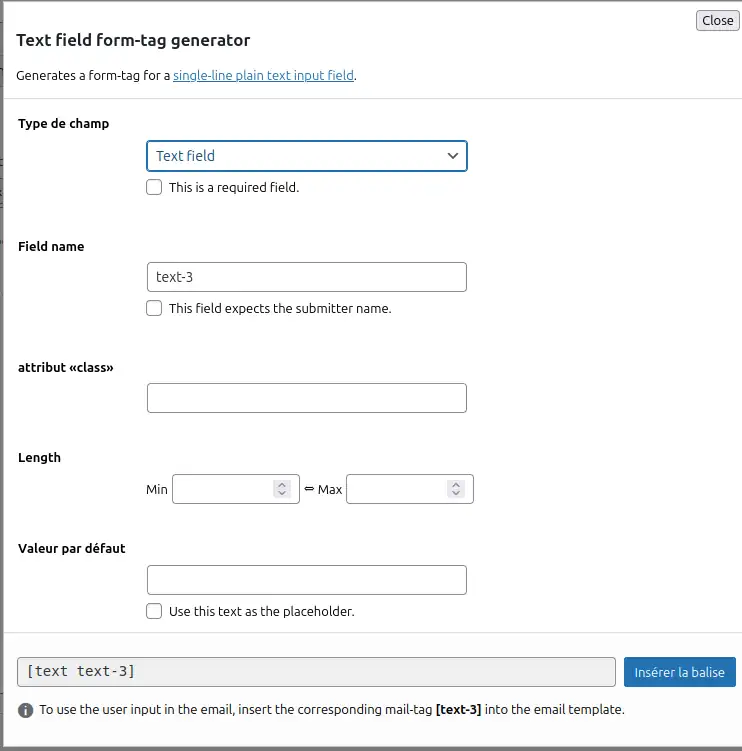This screenshot has width=742, height=751.
Task: Click the attribut «class» input field
Action: pos(307,398)
